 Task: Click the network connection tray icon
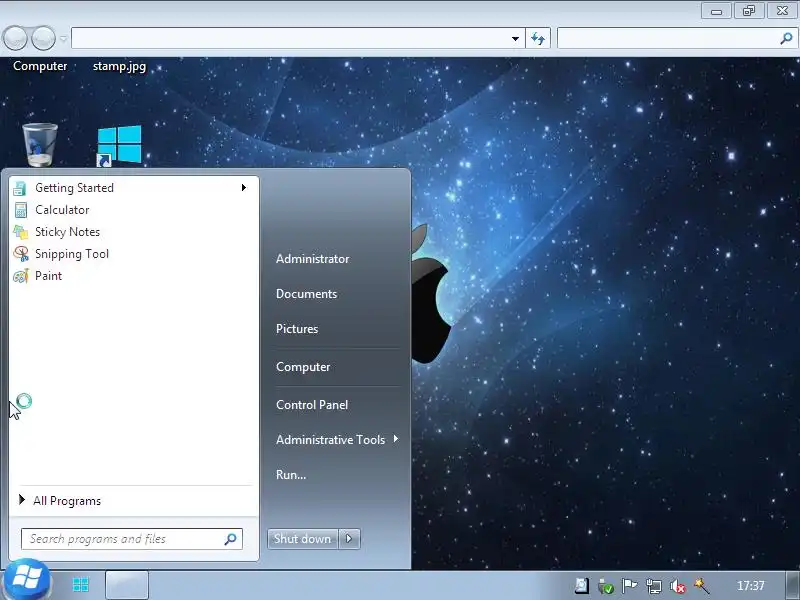click(x=654, y=586)
